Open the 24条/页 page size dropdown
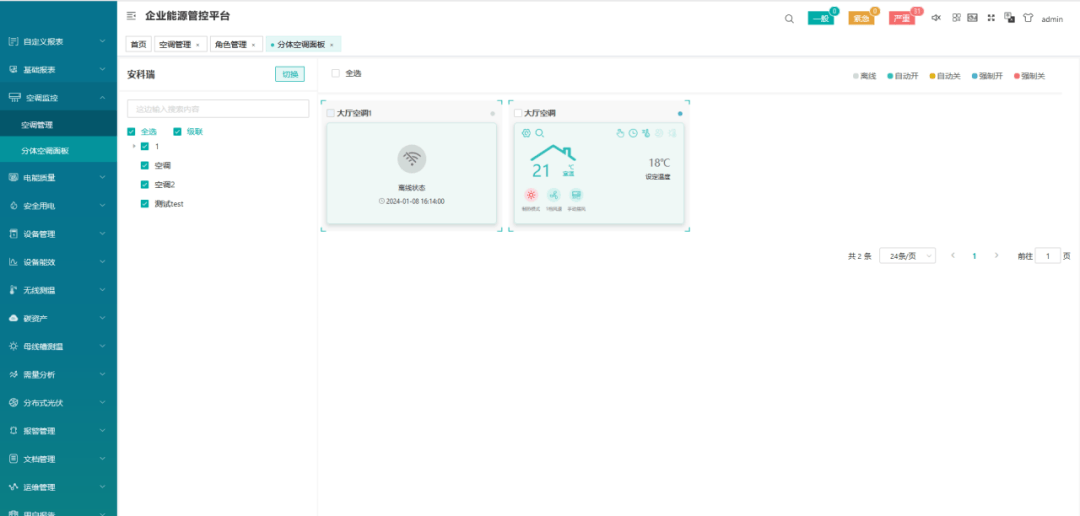This screenshot has width=1080, height=516. pos(907,256)
